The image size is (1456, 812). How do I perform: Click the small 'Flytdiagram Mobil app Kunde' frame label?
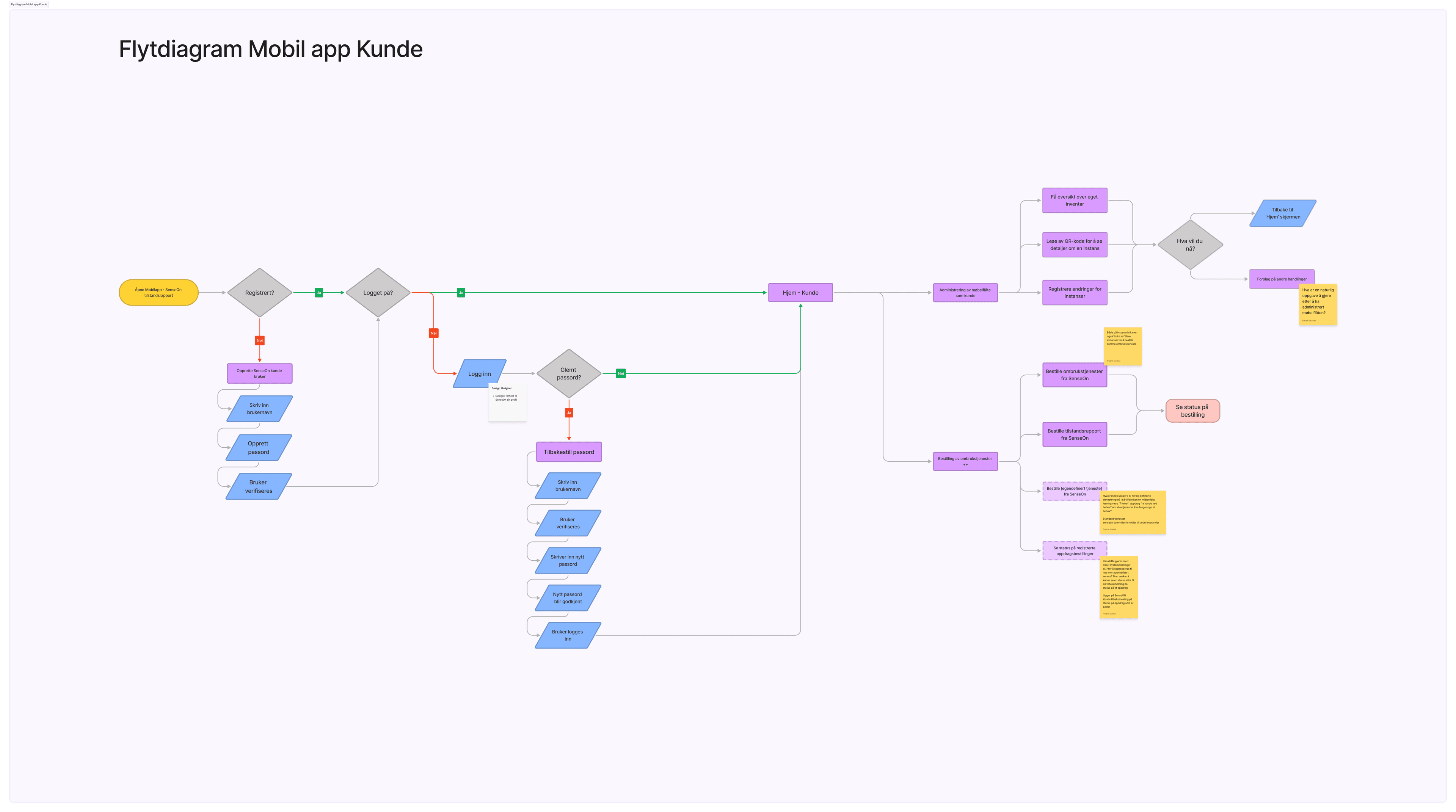(x=29, y=4)
